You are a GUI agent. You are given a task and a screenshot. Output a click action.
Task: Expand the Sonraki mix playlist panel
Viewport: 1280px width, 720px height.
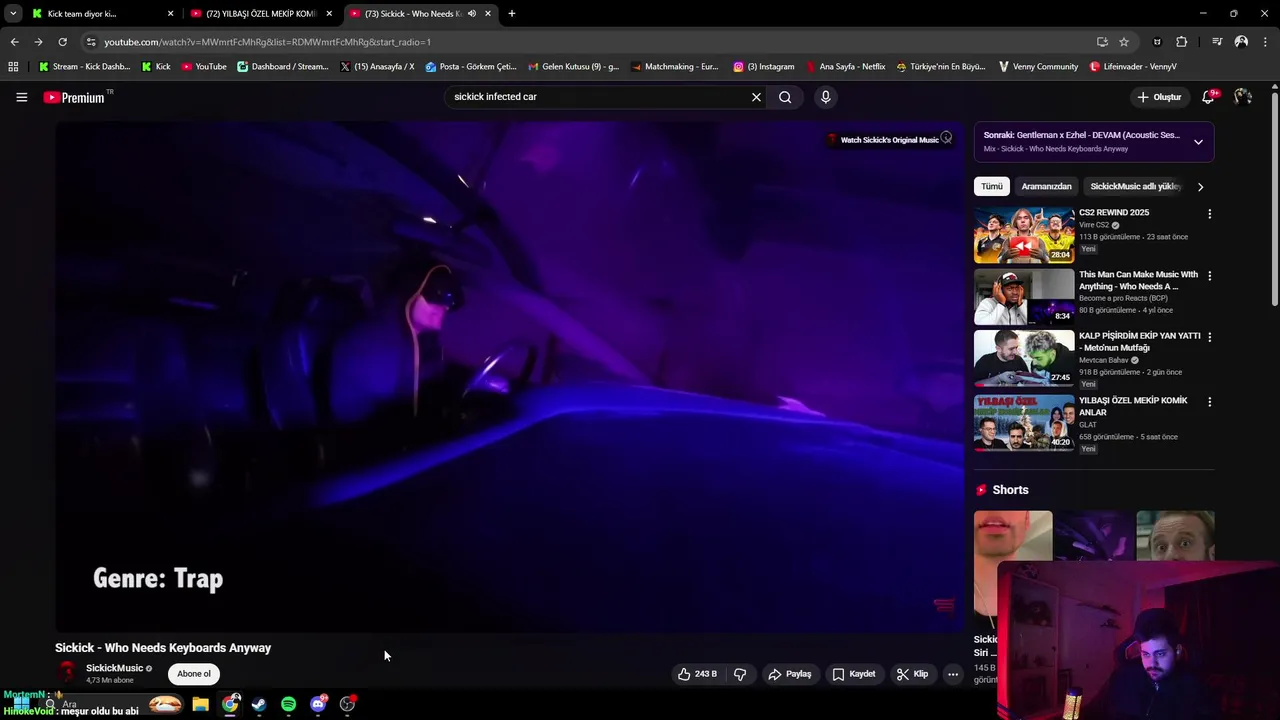pos(1198,142)
